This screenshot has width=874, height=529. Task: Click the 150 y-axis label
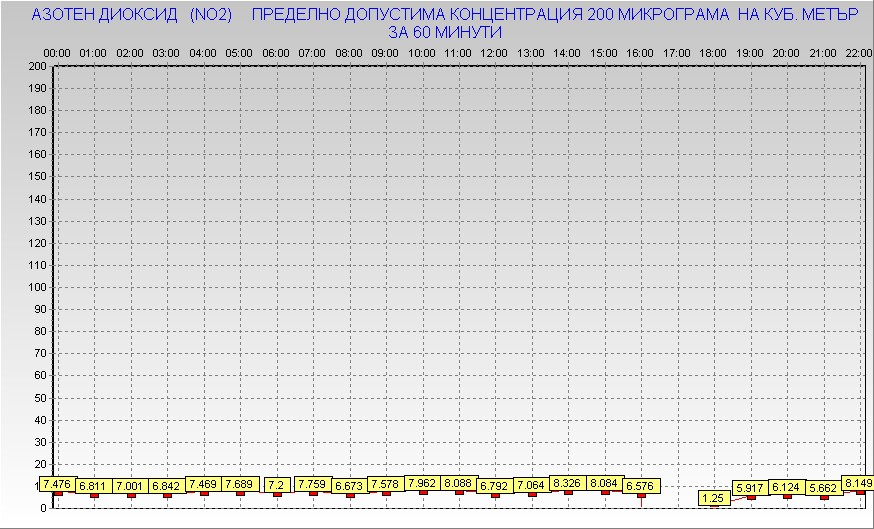point(37,177)
